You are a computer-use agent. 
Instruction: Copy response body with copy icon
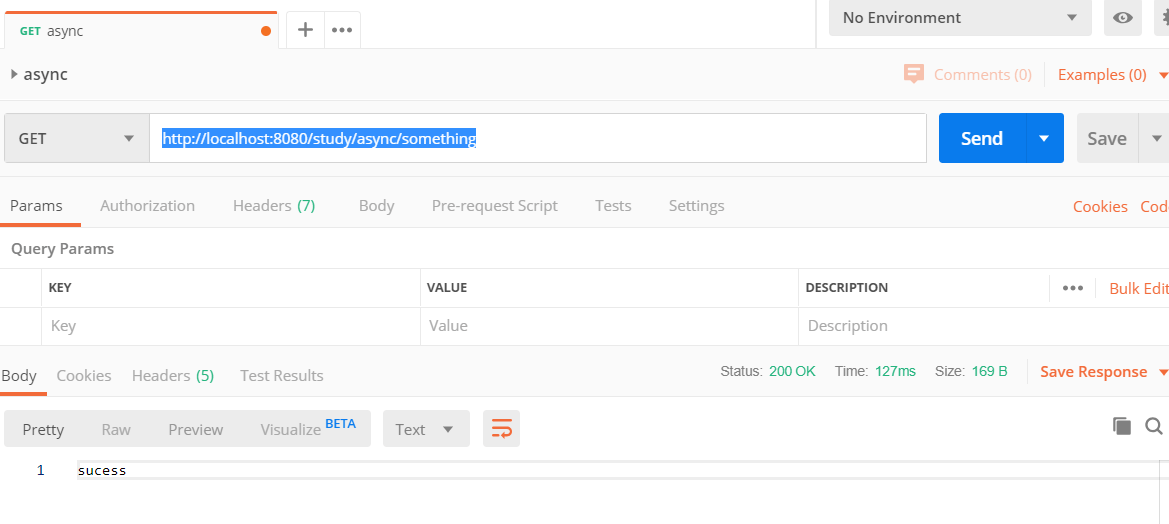point(1121,426)
